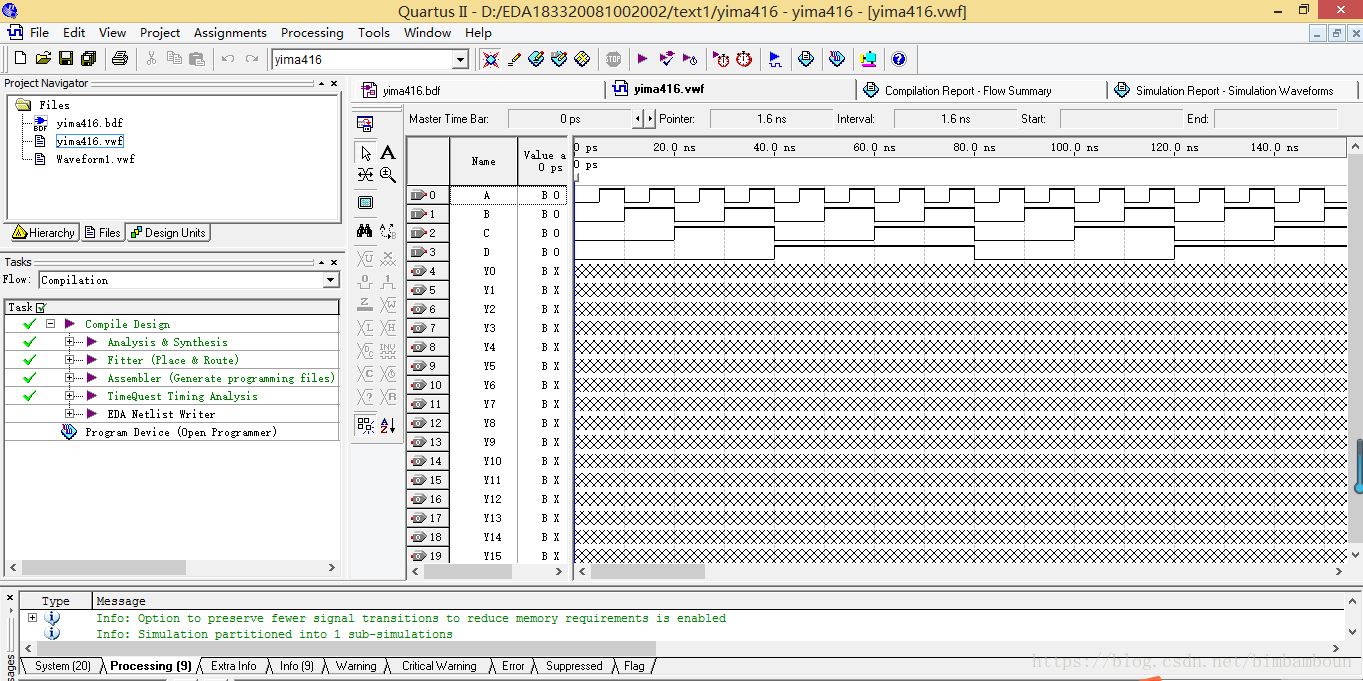Image resolution: width=1363 pixels, height=681 pixels.
Task: Select Waveform1.vwf in the Files tree
Action: pyautogui.click(x=95, y=159)
